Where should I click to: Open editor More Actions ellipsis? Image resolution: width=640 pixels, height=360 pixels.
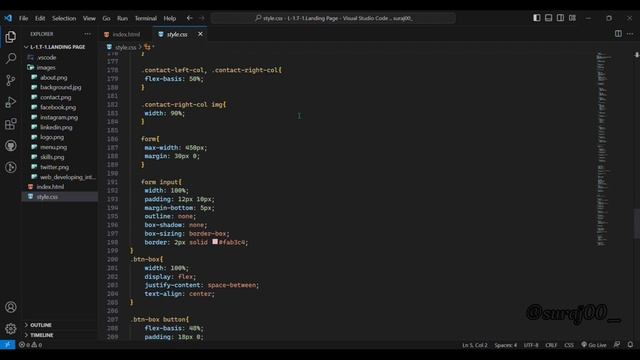630,34
